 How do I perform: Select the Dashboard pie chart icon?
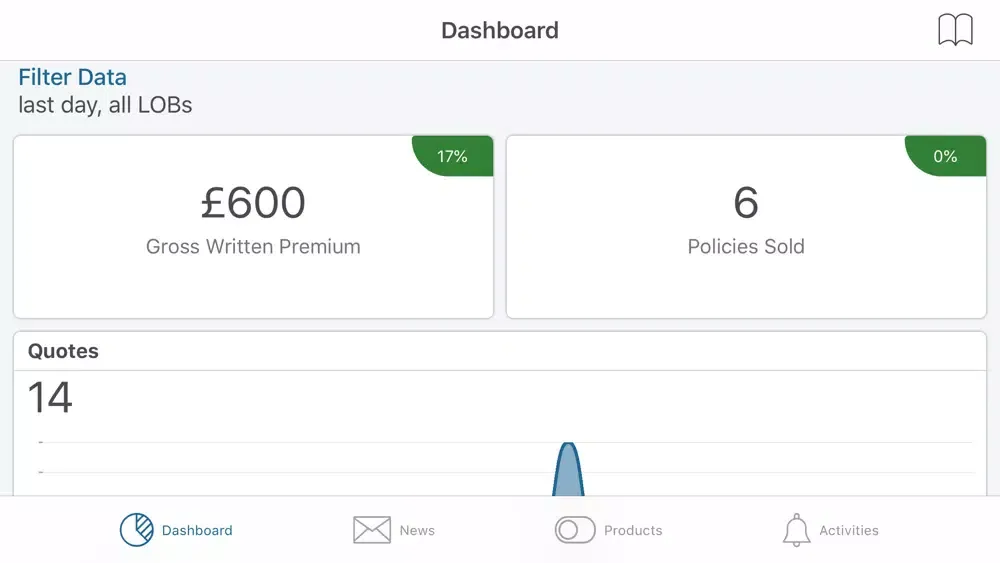(136, 530)
